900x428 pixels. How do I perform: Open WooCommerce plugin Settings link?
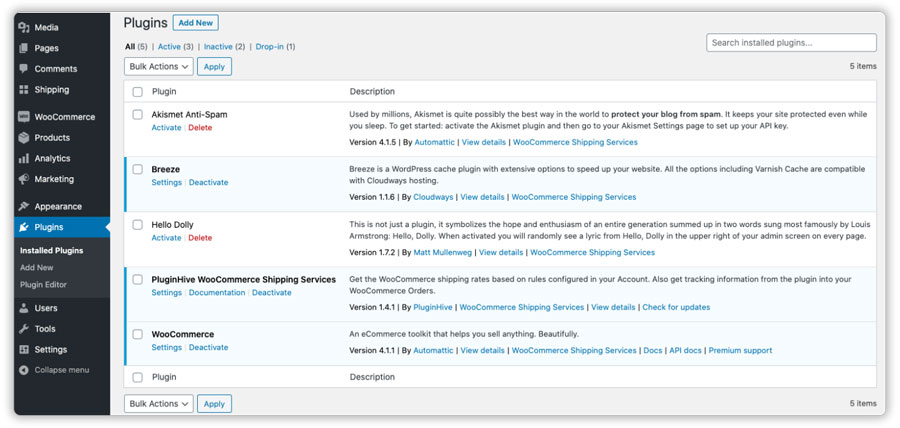(x=166, y=347)
